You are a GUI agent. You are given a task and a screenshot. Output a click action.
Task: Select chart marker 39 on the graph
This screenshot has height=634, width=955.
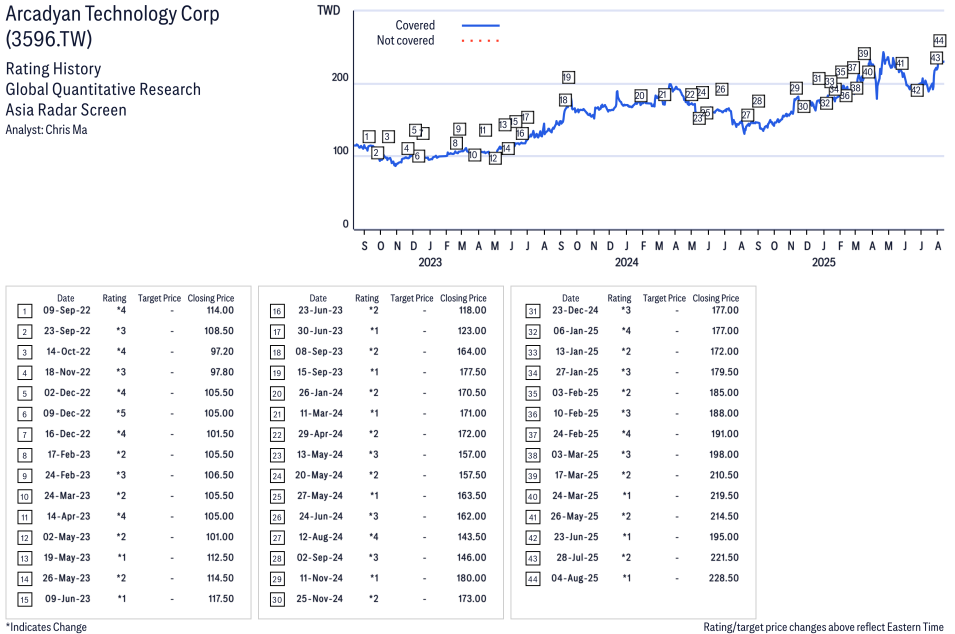coord(864,54)
